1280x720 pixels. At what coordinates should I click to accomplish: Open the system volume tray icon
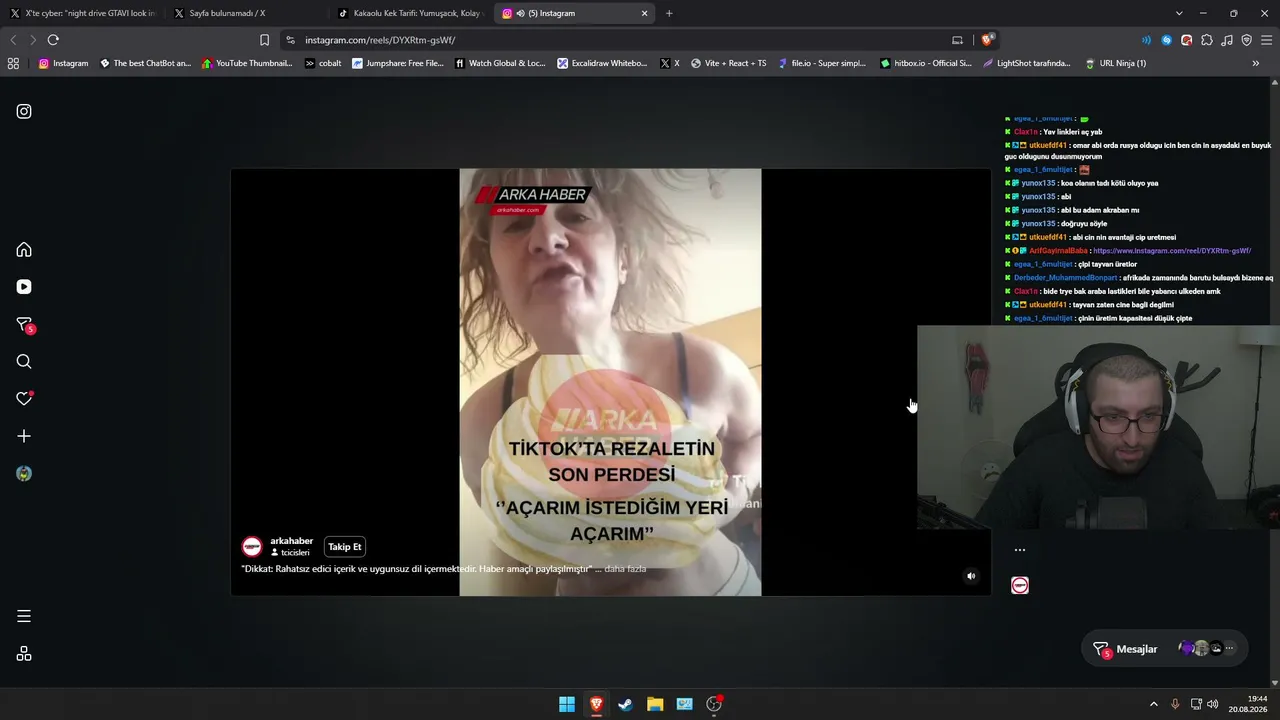(1212, 704)
